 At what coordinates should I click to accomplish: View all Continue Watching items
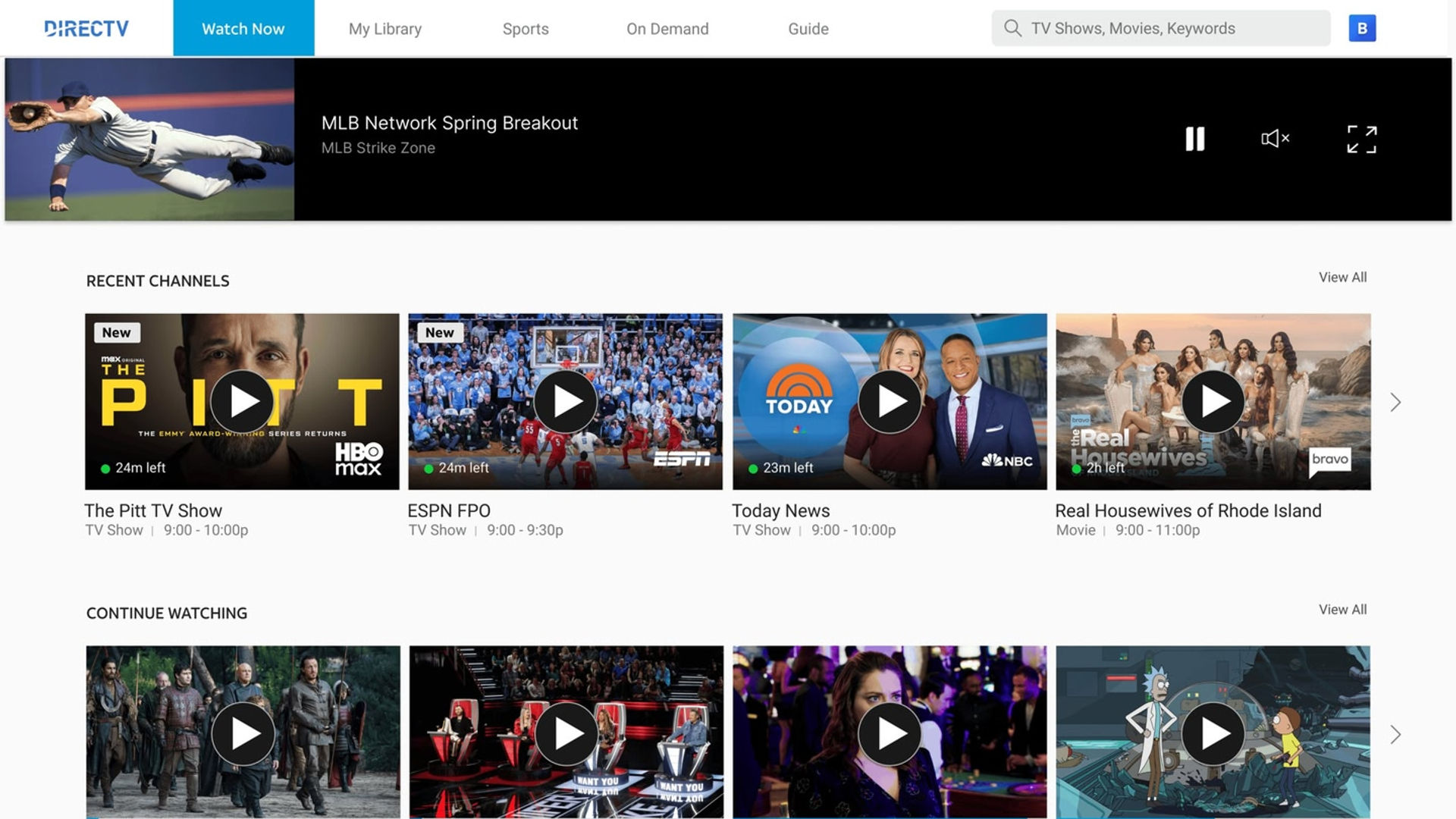click(1342, 610)
